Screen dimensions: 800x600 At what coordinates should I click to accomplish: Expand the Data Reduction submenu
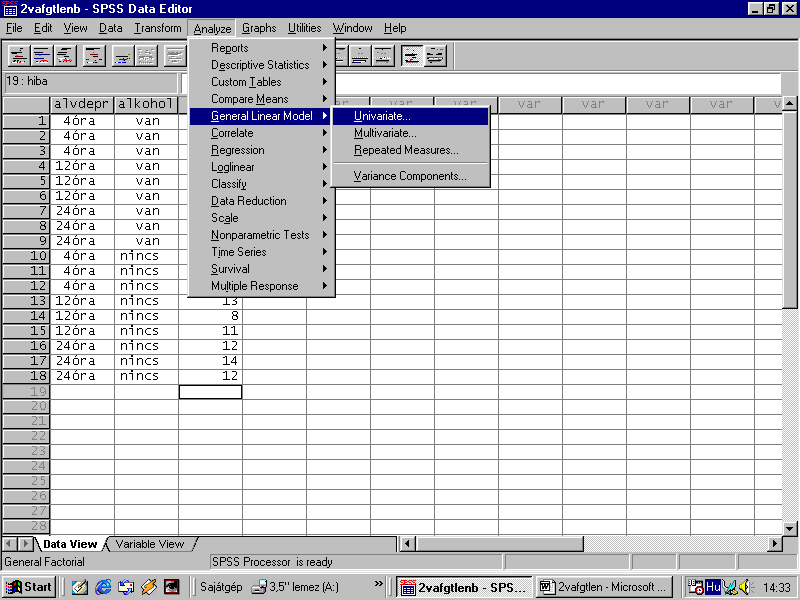click(262, 201)
